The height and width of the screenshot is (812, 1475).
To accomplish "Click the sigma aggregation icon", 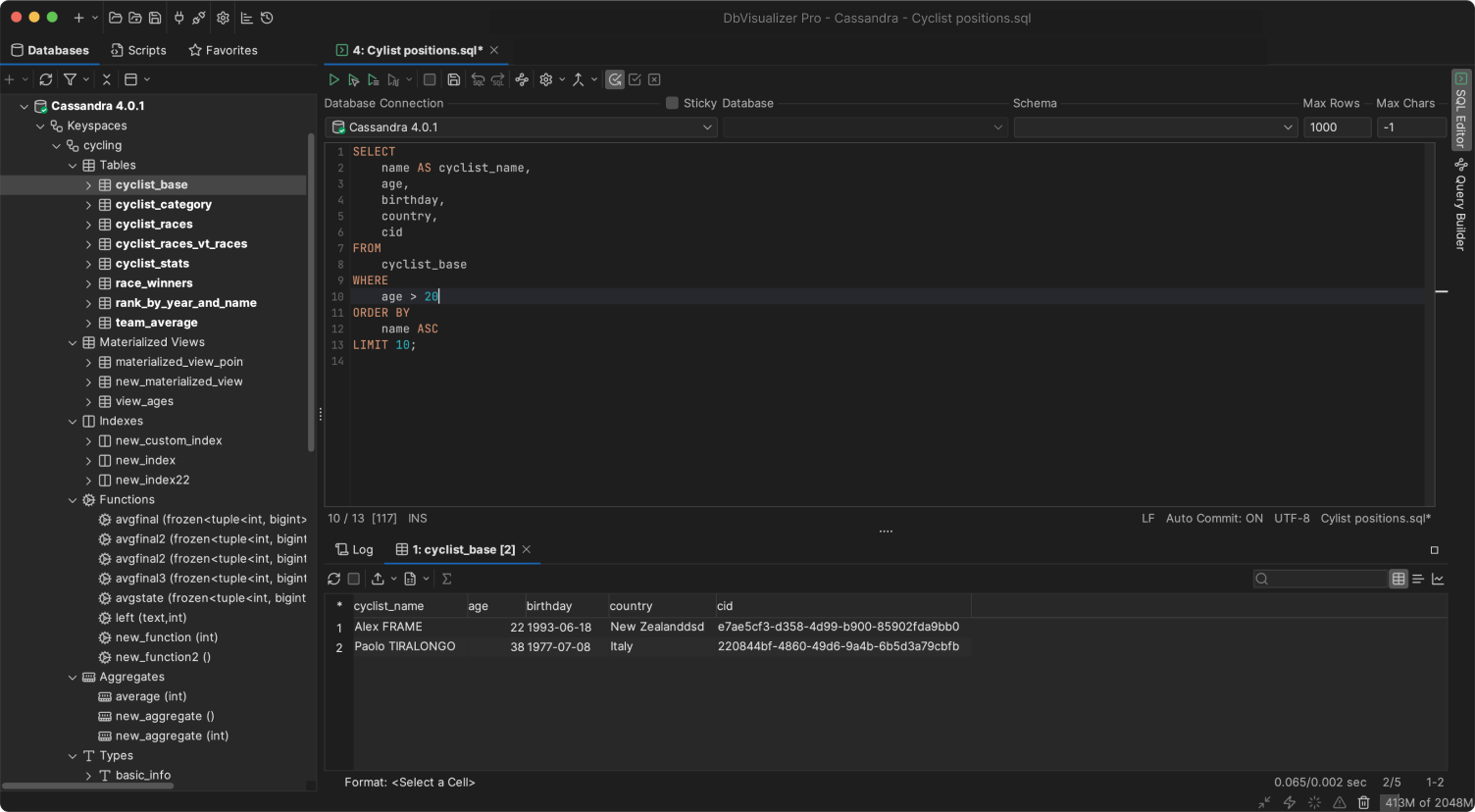I will [x=447, y=579].
